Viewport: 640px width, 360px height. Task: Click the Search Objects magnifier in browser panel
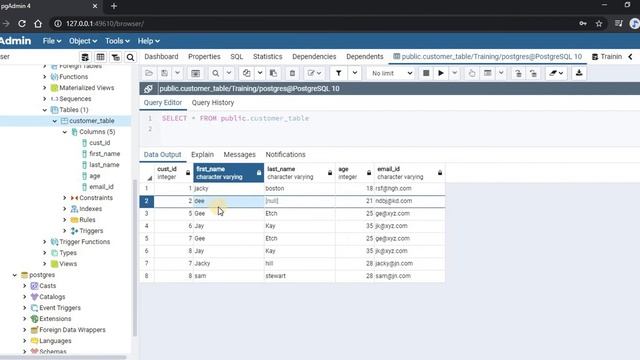[130, 57]
